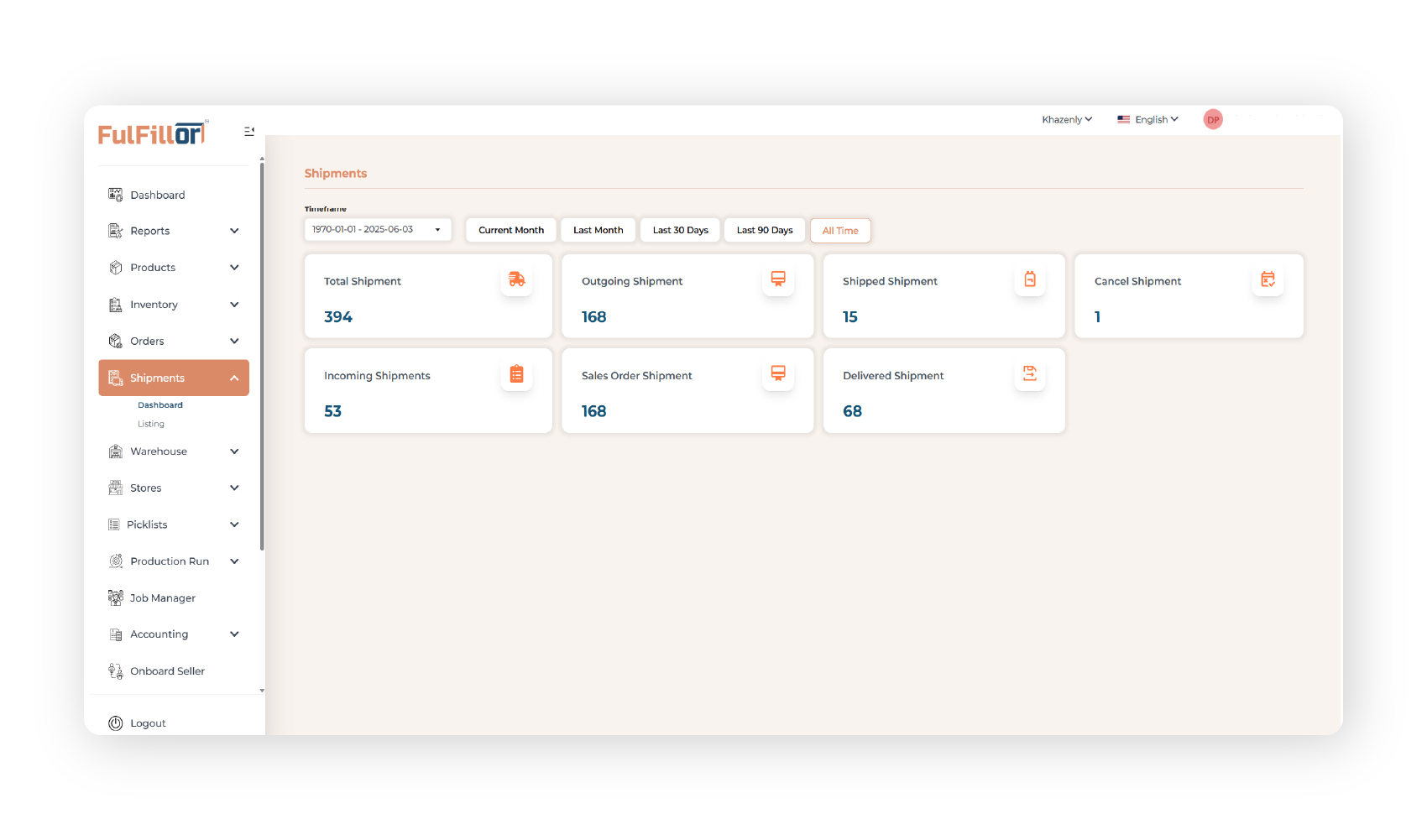This screenshot has width=1427, height=840.
Task: Filter by Current Month
Action: [511, 230]
